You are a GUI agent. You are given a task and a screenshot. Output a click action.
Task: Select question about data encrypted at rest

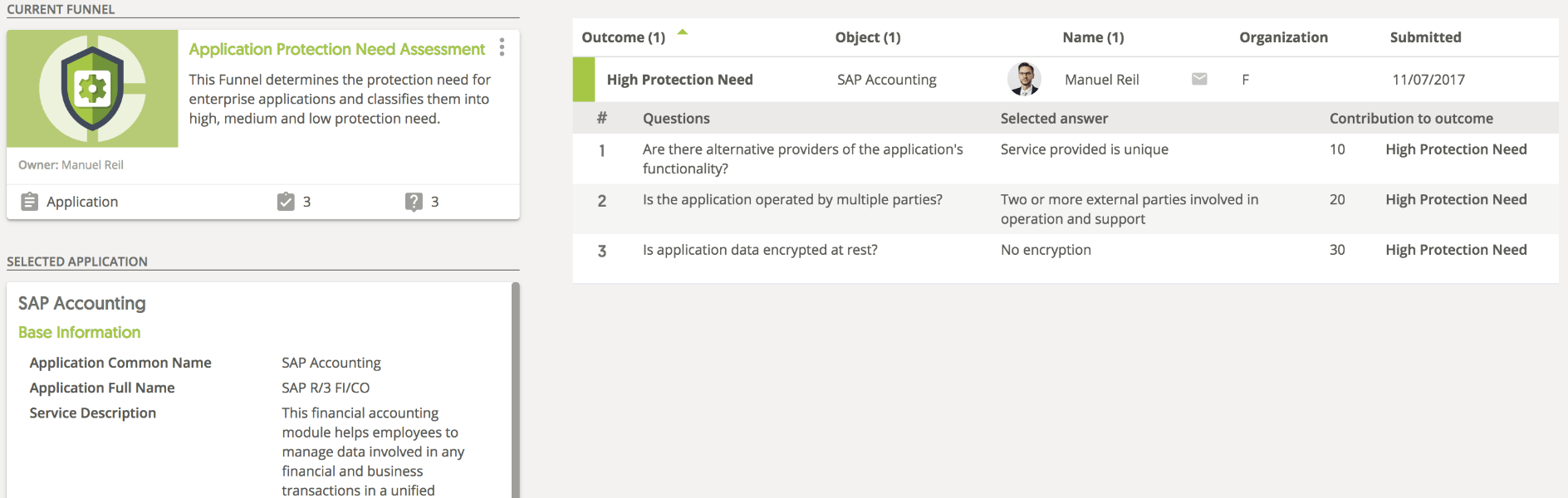click(760, 250)
